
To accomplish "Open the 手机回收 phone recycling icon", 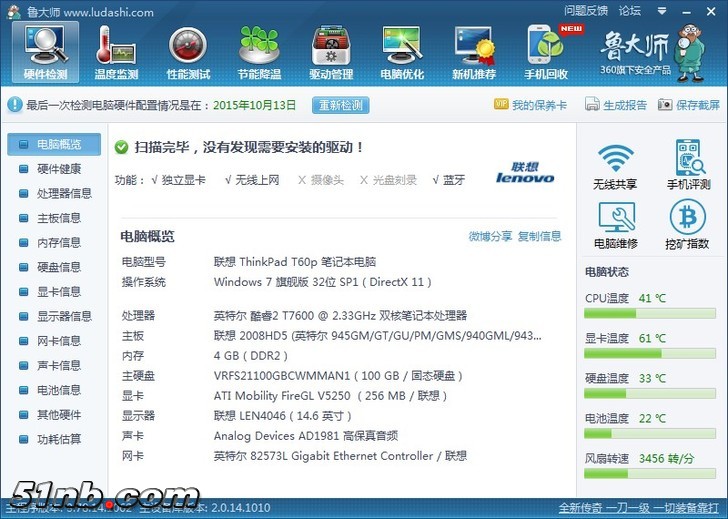I will tap(546, 52).
